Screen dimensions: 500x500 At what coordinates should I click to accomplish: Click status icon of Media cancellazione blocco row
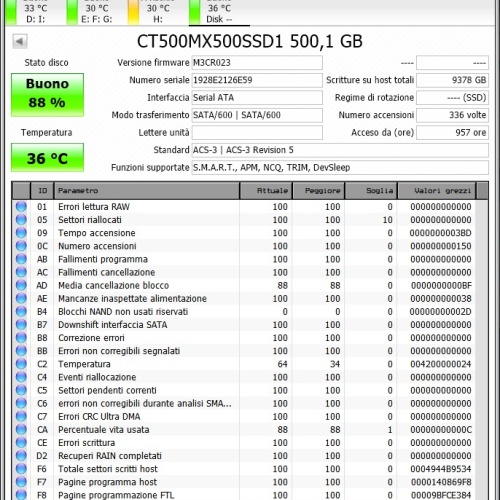tap(21, 285)
